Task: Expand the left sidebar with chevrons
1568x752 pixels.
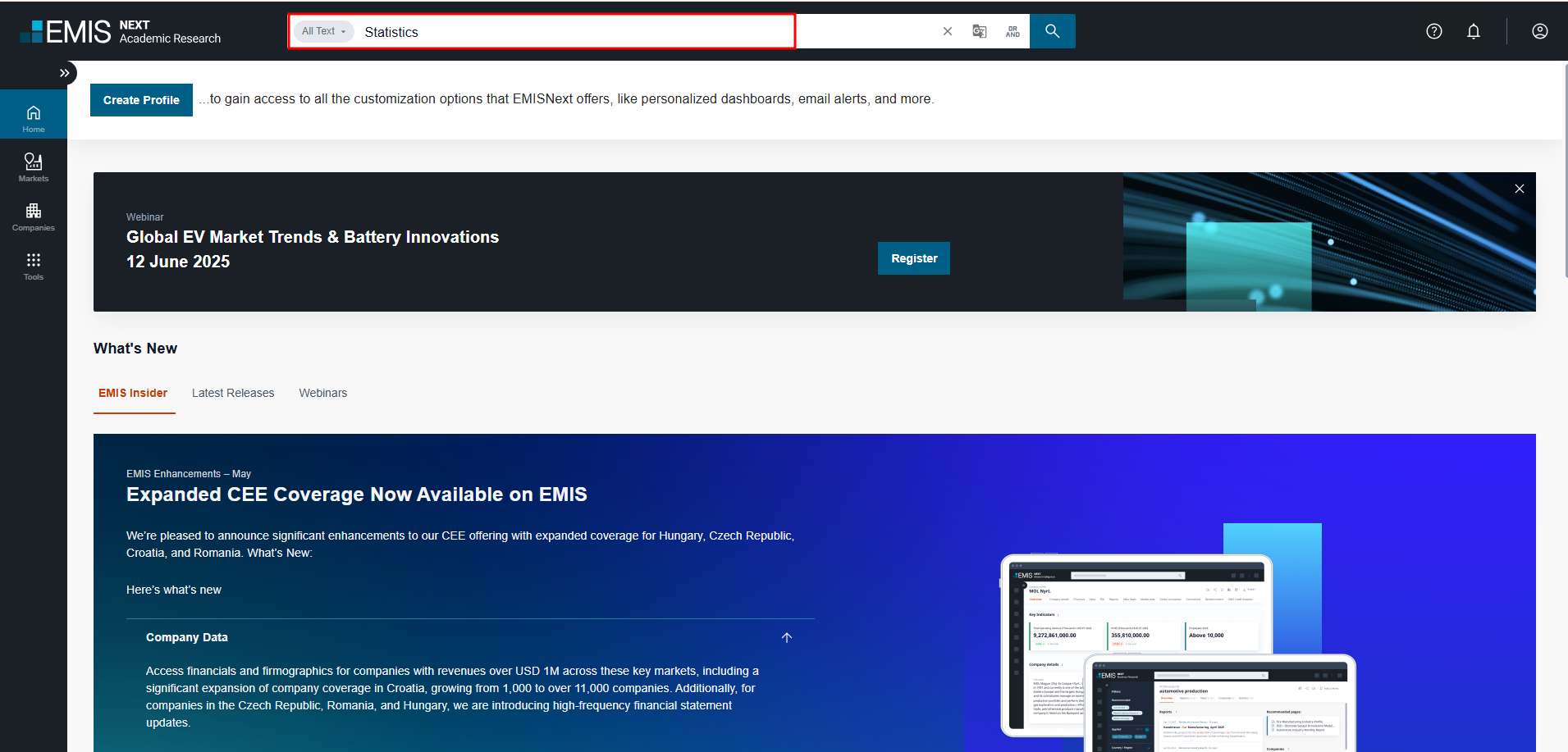Action: [64, 73]
